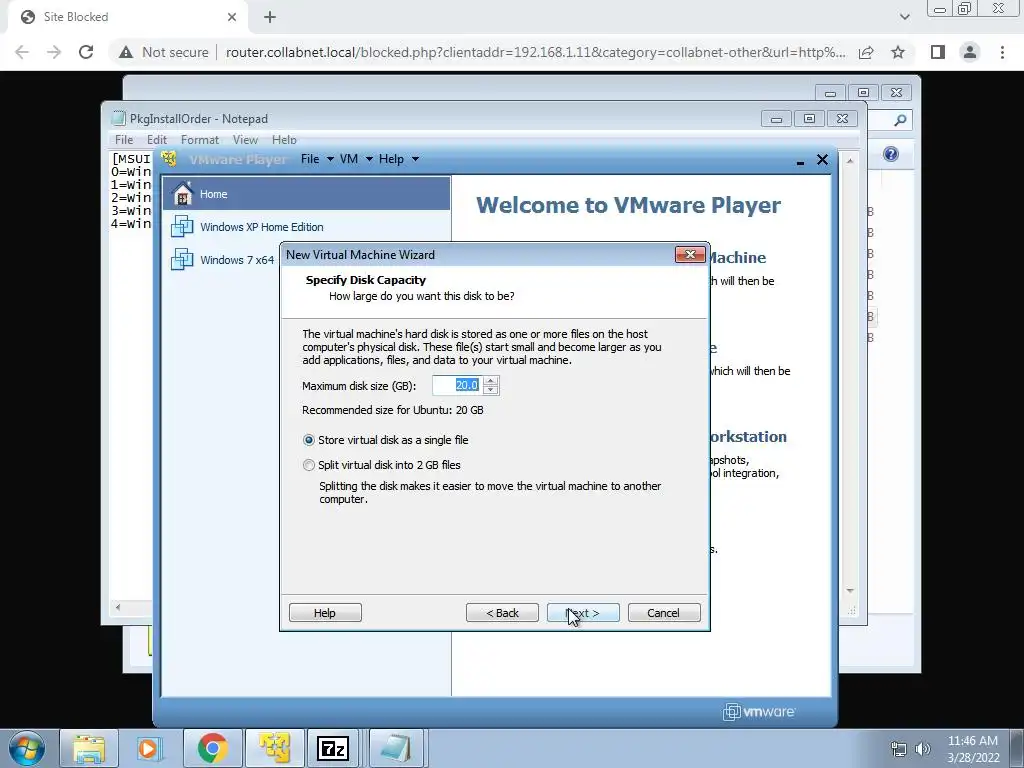
Task: Click the Chrome address bar URL
Action: pos(536,52)
